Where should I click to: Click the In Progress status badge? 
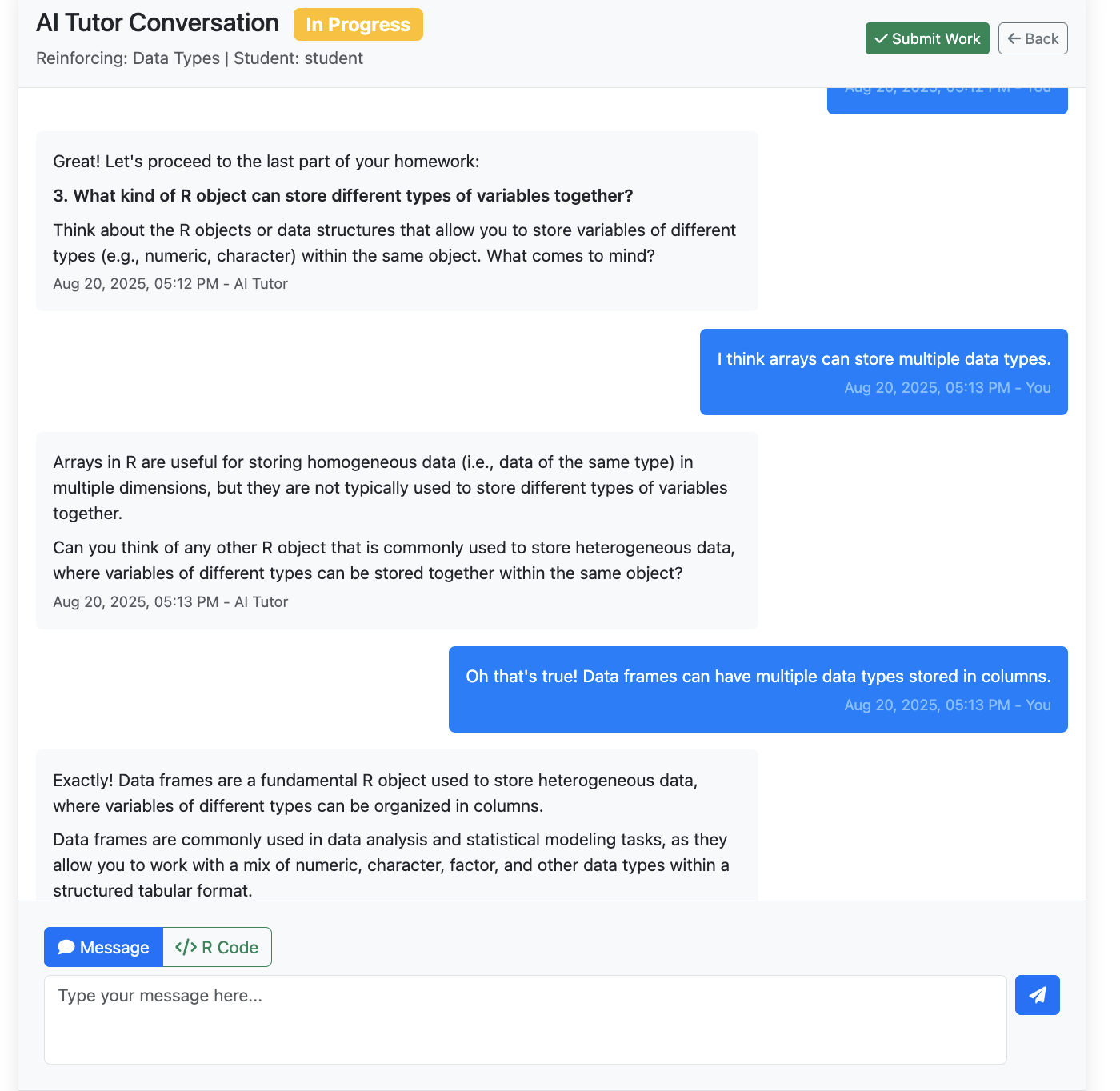coord(358,25)
